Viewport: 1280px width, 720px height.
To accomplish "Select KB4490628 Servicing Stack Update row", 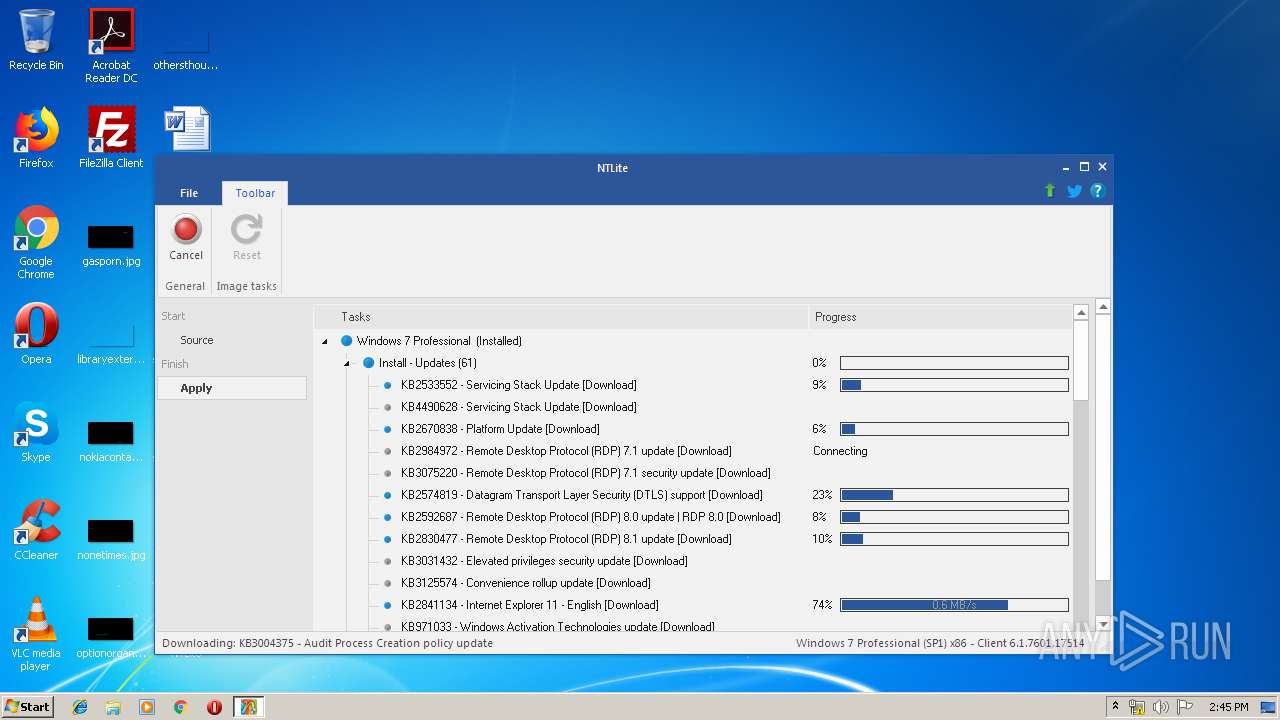I will [519, 407].
